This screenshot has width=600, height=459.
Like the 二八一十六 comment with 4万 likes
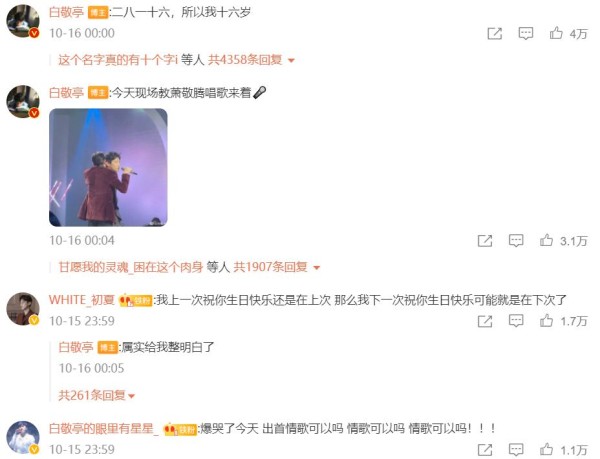pyautogui.click(x=556, y=33)
